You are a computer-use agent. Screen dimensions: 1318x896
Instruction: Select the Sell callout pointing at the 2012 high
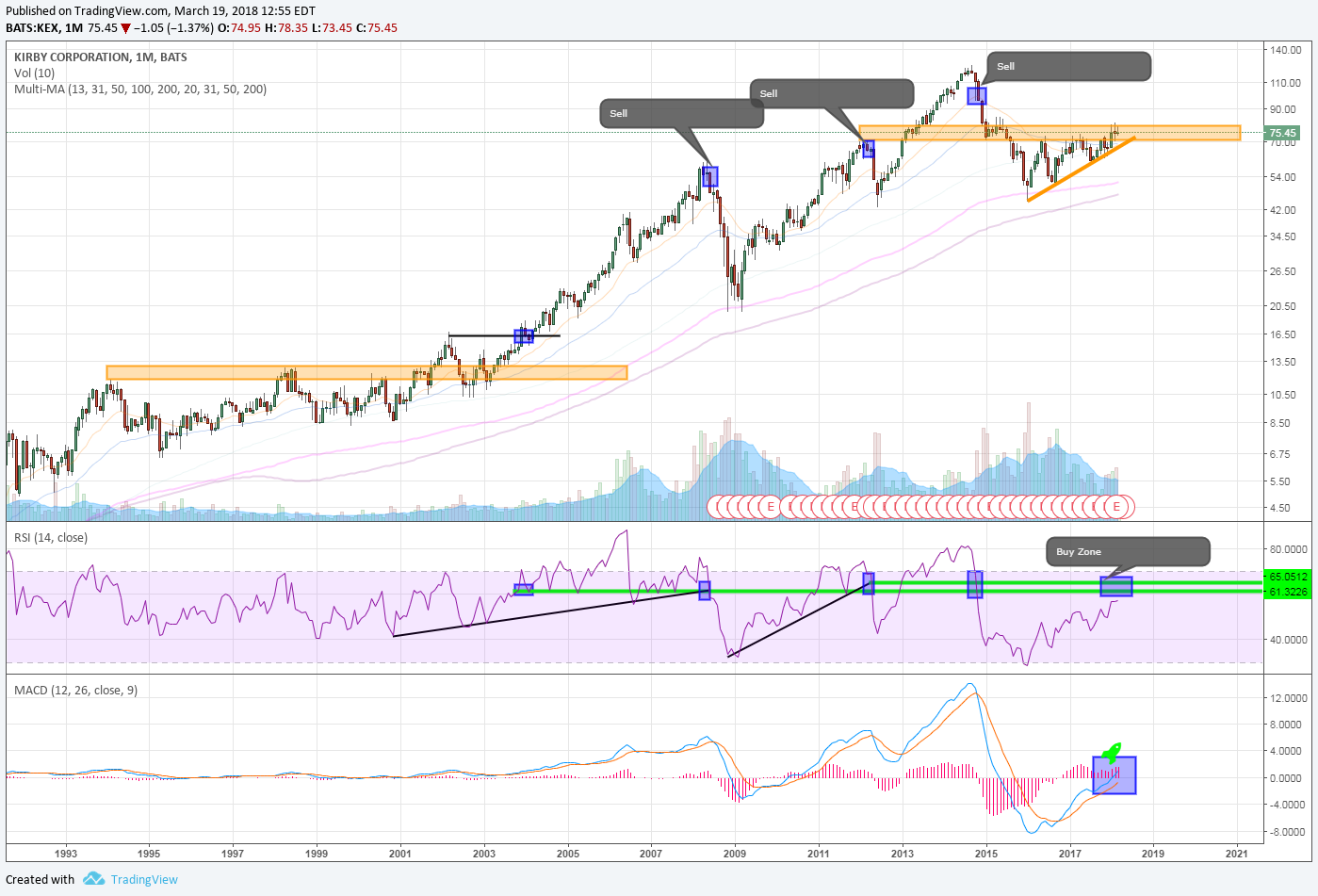click(832, 93)
